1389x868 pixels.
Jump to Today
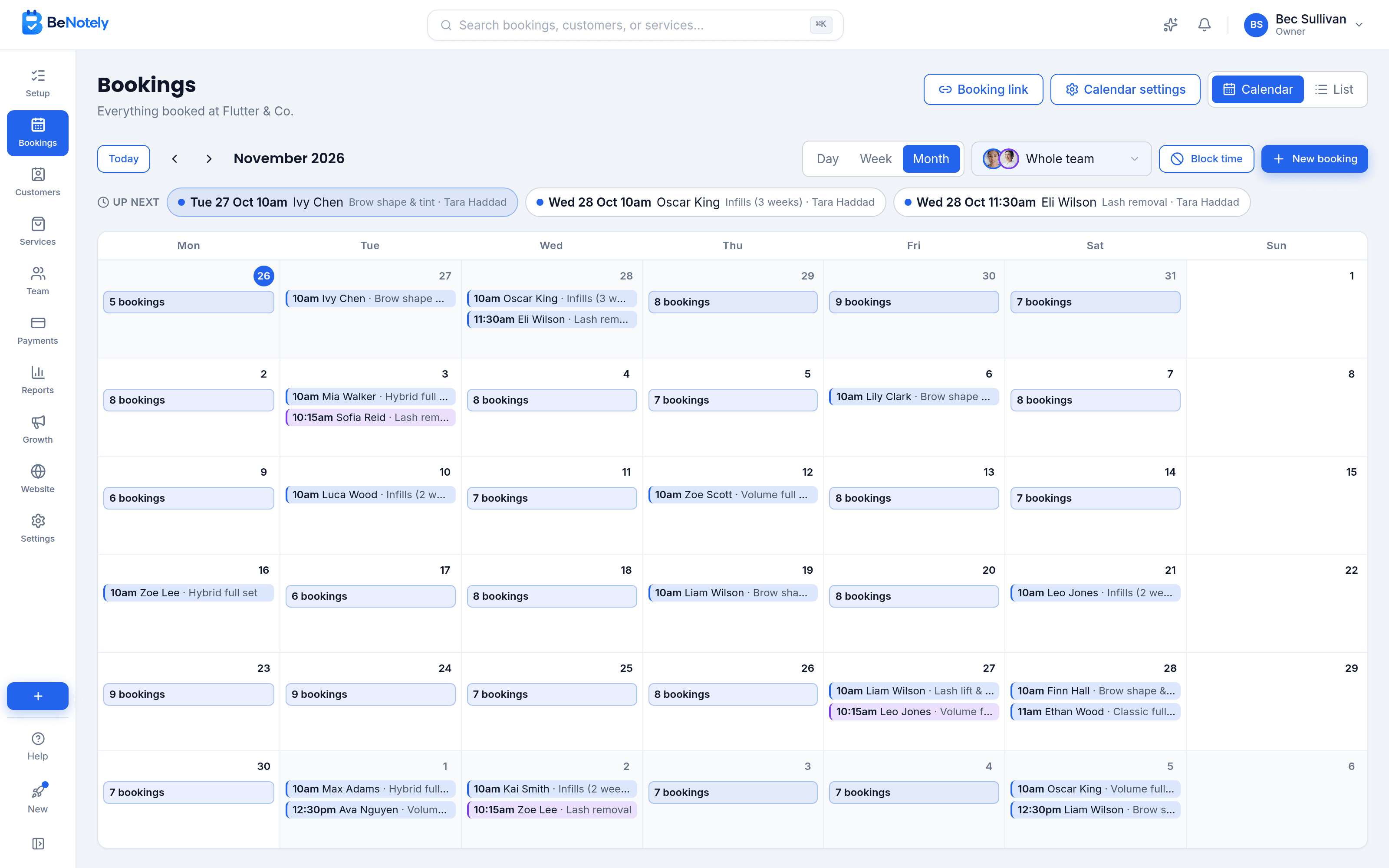click(x=123, y=159)
